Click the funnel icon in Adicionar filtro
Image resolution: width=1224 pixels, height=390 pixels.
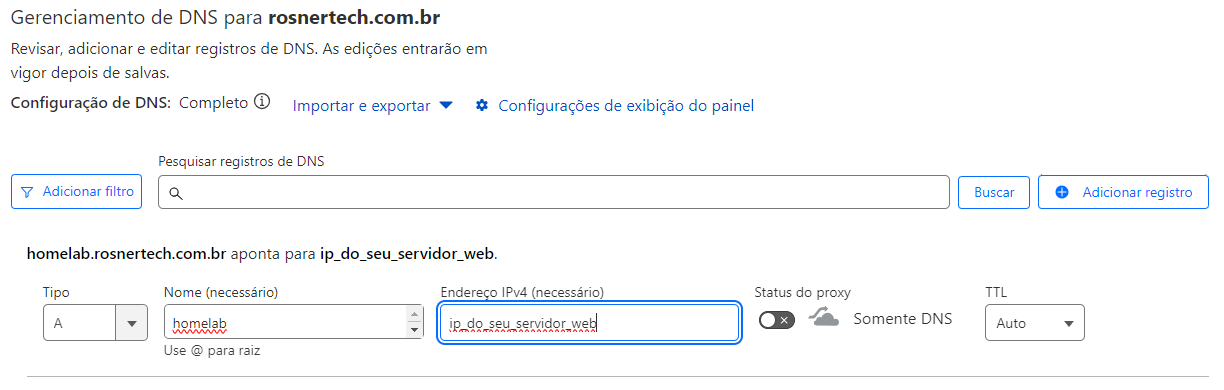pos(27,192)
